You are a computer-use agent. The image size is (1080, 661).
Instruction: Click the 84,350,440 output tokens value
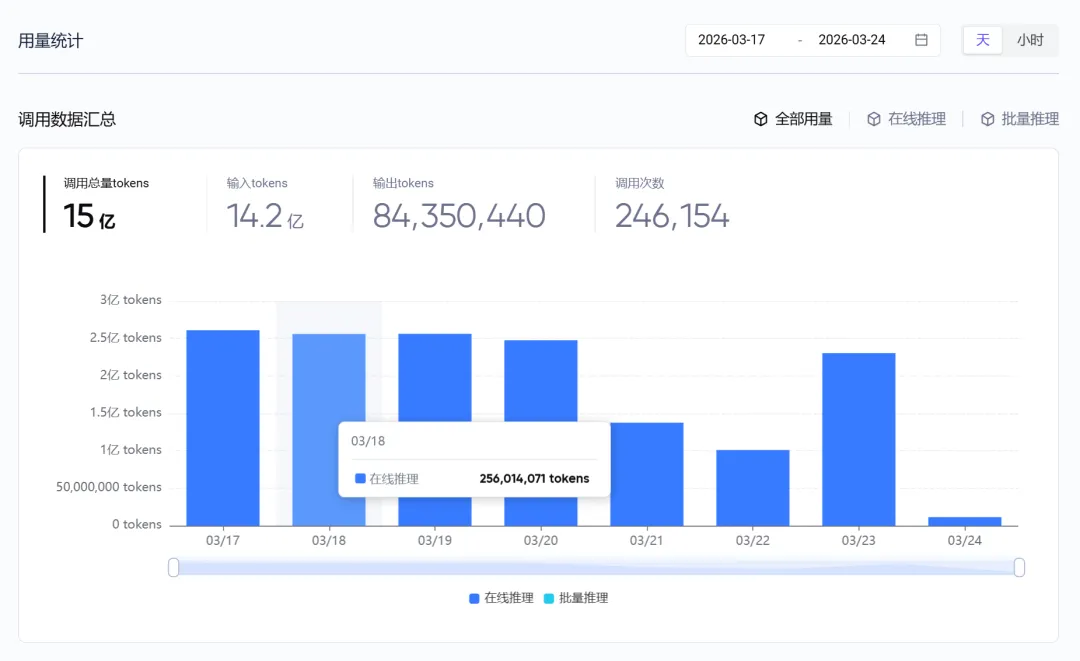459,216
